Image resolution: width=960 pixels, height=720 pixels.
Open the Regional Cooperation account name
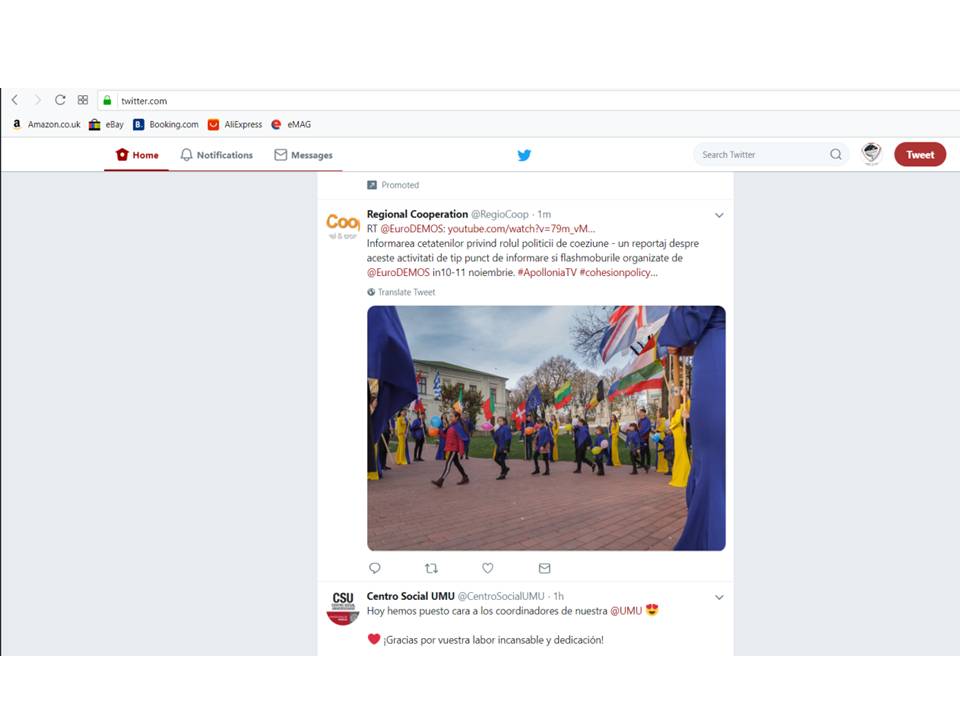click(417, 214)
